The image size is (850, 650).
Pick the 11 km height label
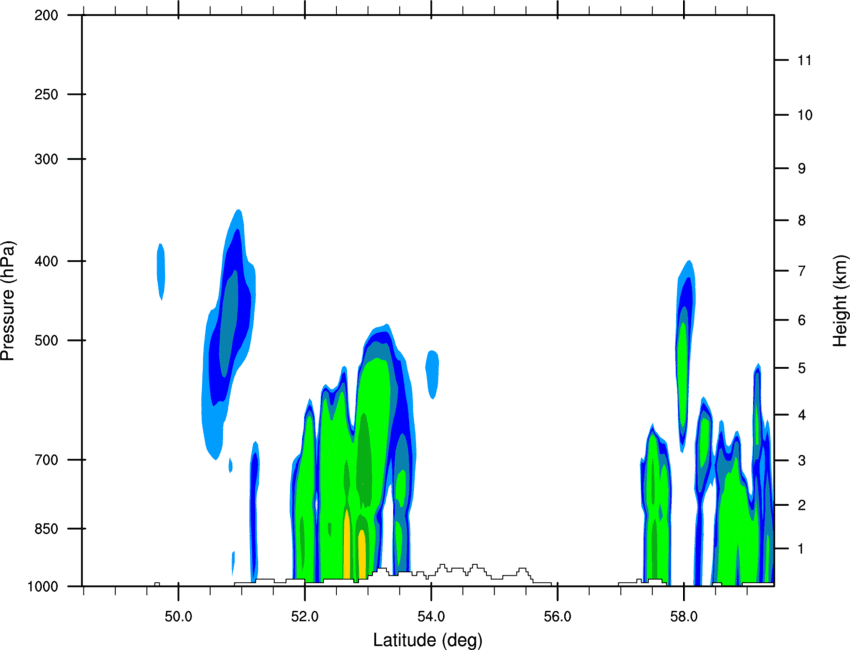click(805, 60)
